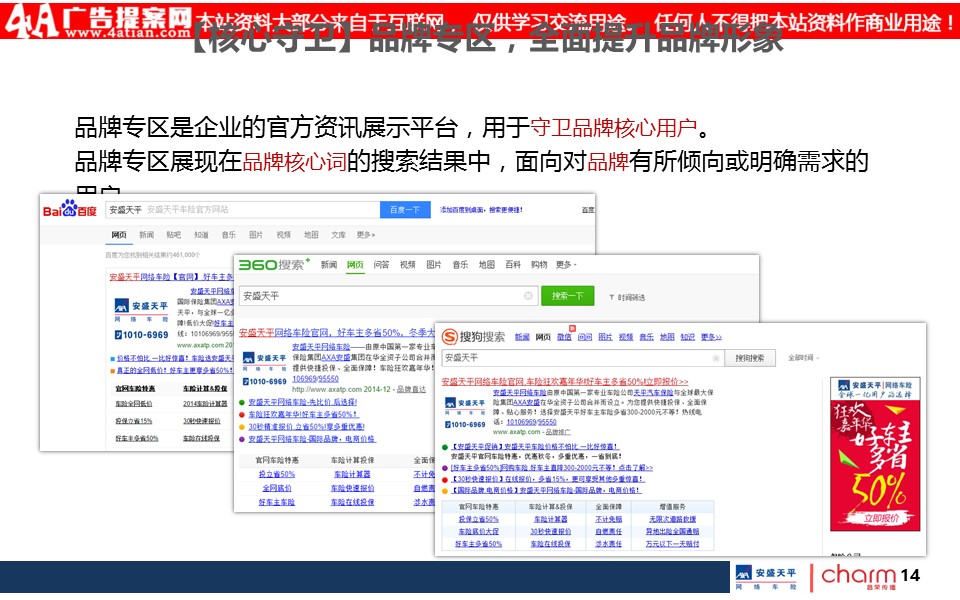Open the 更多» menu in Baidu tabs
This screenshot has width=960, height=600.
(x=366, y=234)
